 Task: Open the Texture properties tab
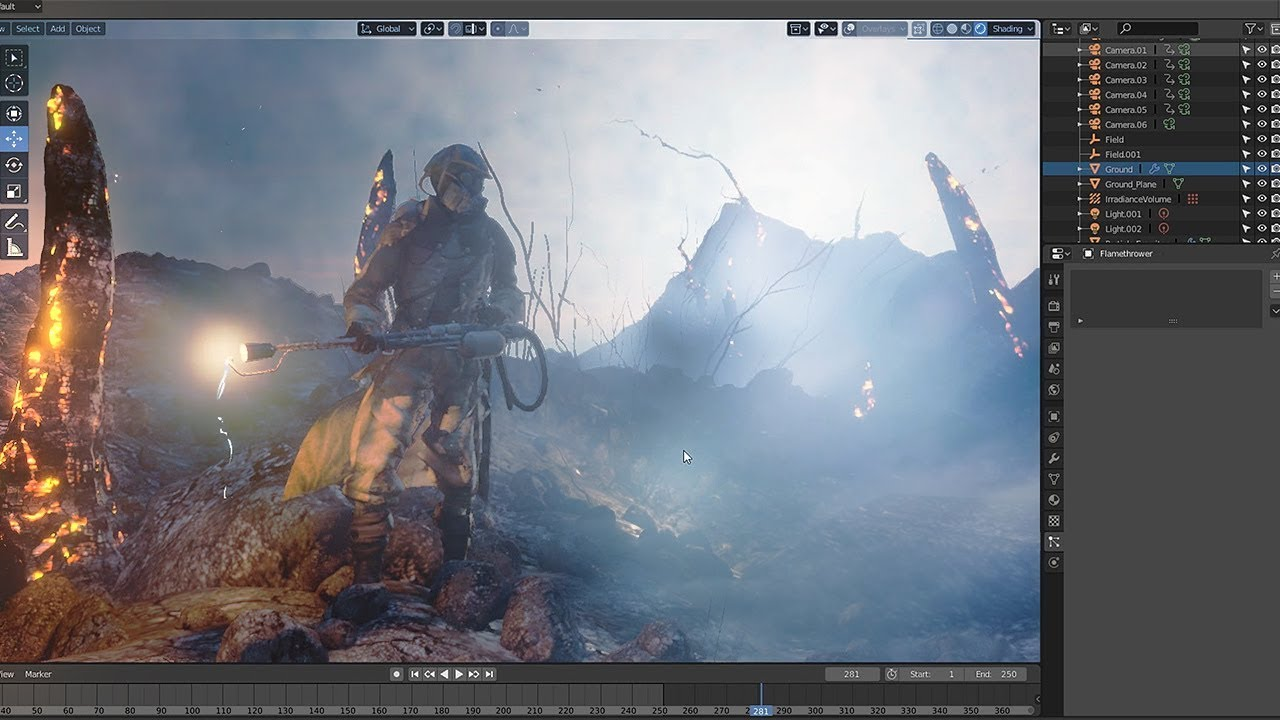[1054, 521]
